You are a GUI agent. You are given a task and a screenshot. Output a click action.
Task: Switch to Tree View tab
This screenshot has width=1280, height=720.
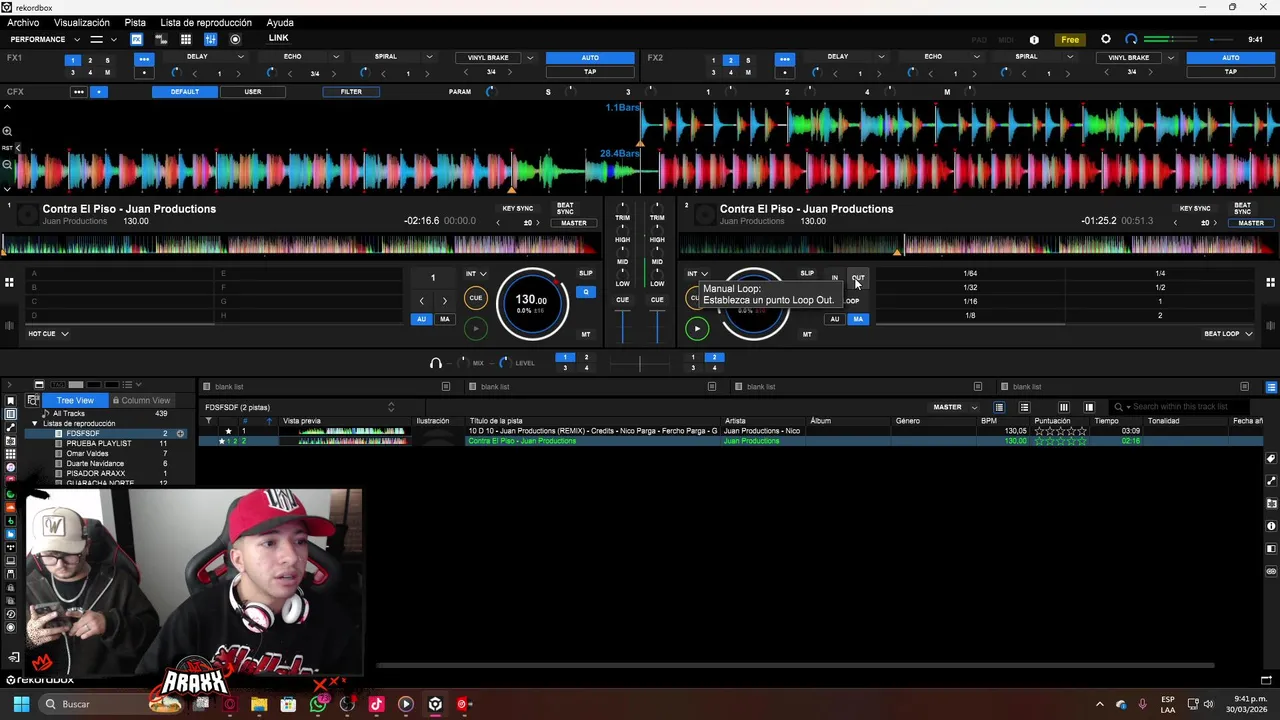pos(75,401)
